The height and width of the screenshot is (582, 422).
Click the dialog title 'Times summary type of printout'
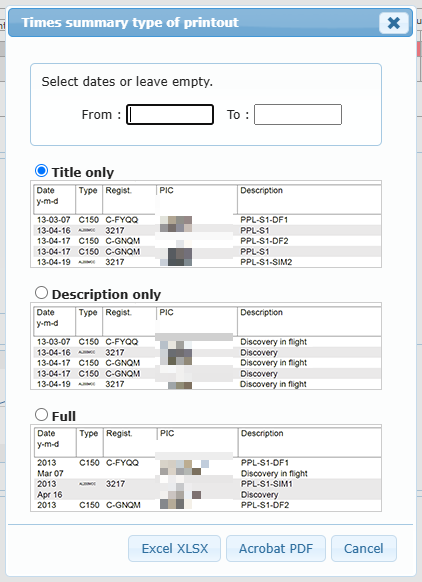pos(130,23)
